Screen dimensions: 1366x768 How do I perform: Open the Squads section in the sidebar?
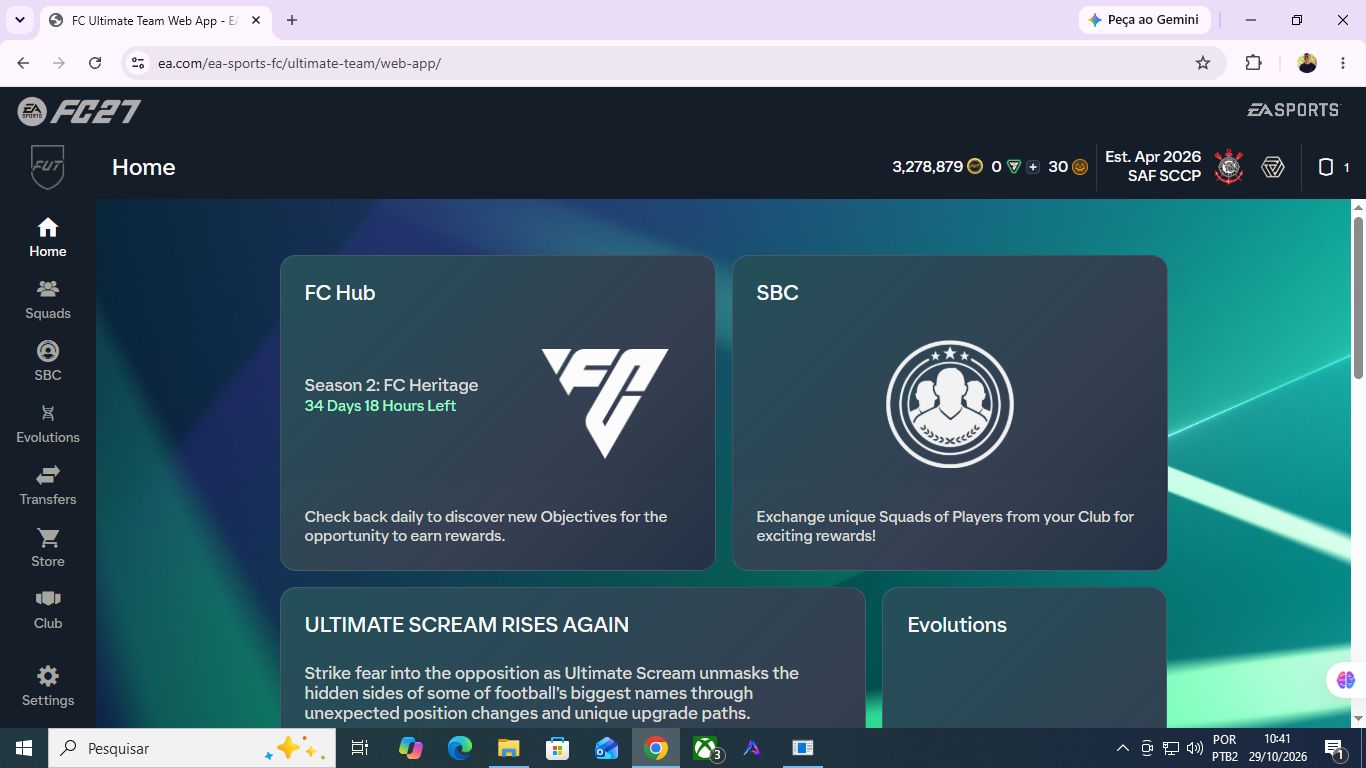pyautogui.click(x=48, y=300)
